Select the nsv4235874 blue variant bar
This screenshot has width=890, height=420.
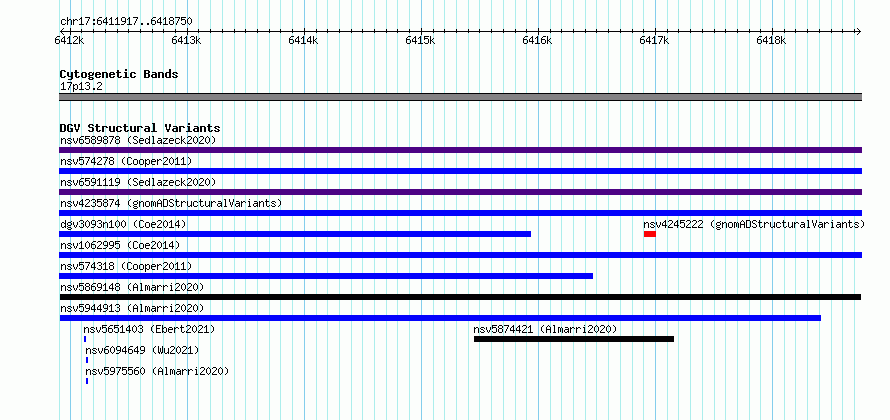tap(460, 213)
